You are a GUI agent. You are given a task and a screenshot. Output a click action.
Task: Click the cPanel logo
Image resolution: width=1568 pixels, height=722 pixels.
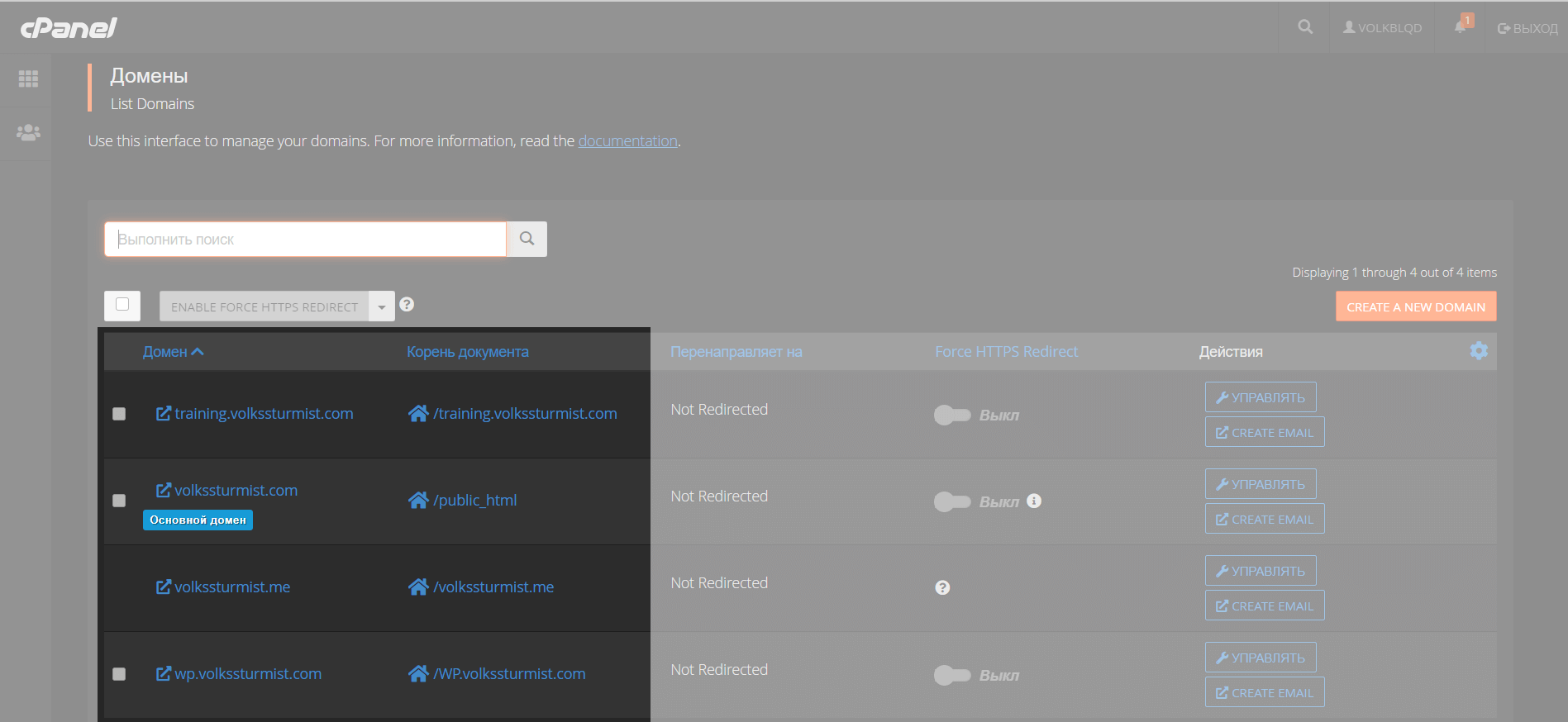[69, 27]
